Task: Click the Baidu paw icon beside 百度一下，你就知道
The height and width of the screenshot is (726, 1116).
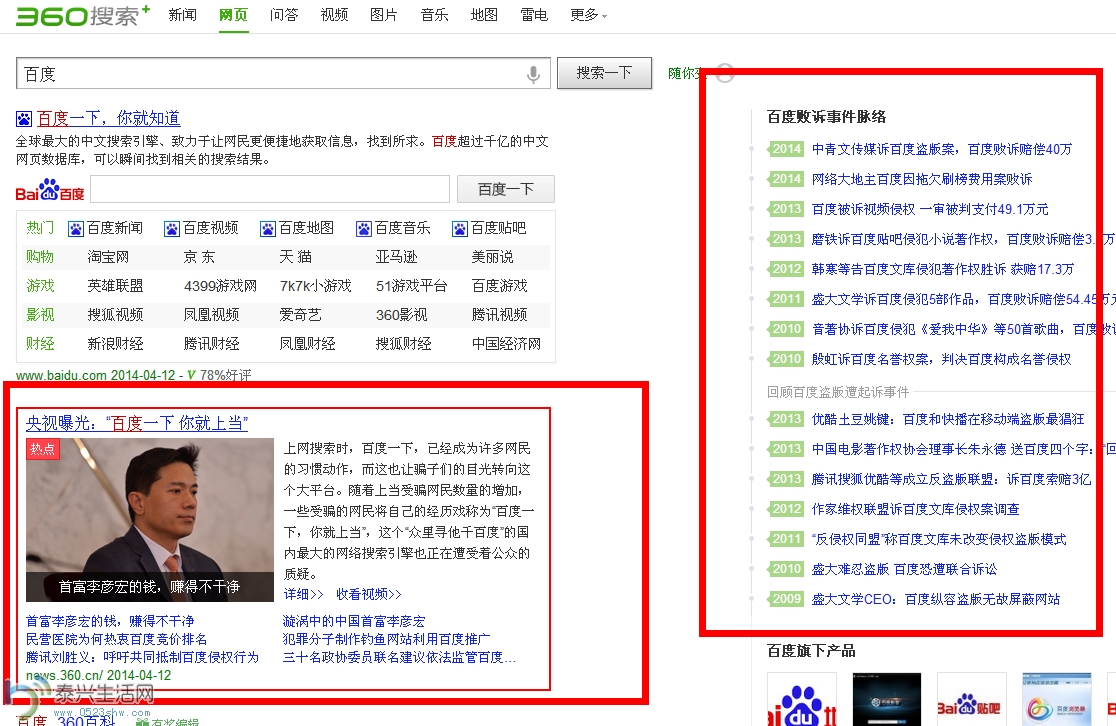Action: pyautogui.click(x=24, y=118)
